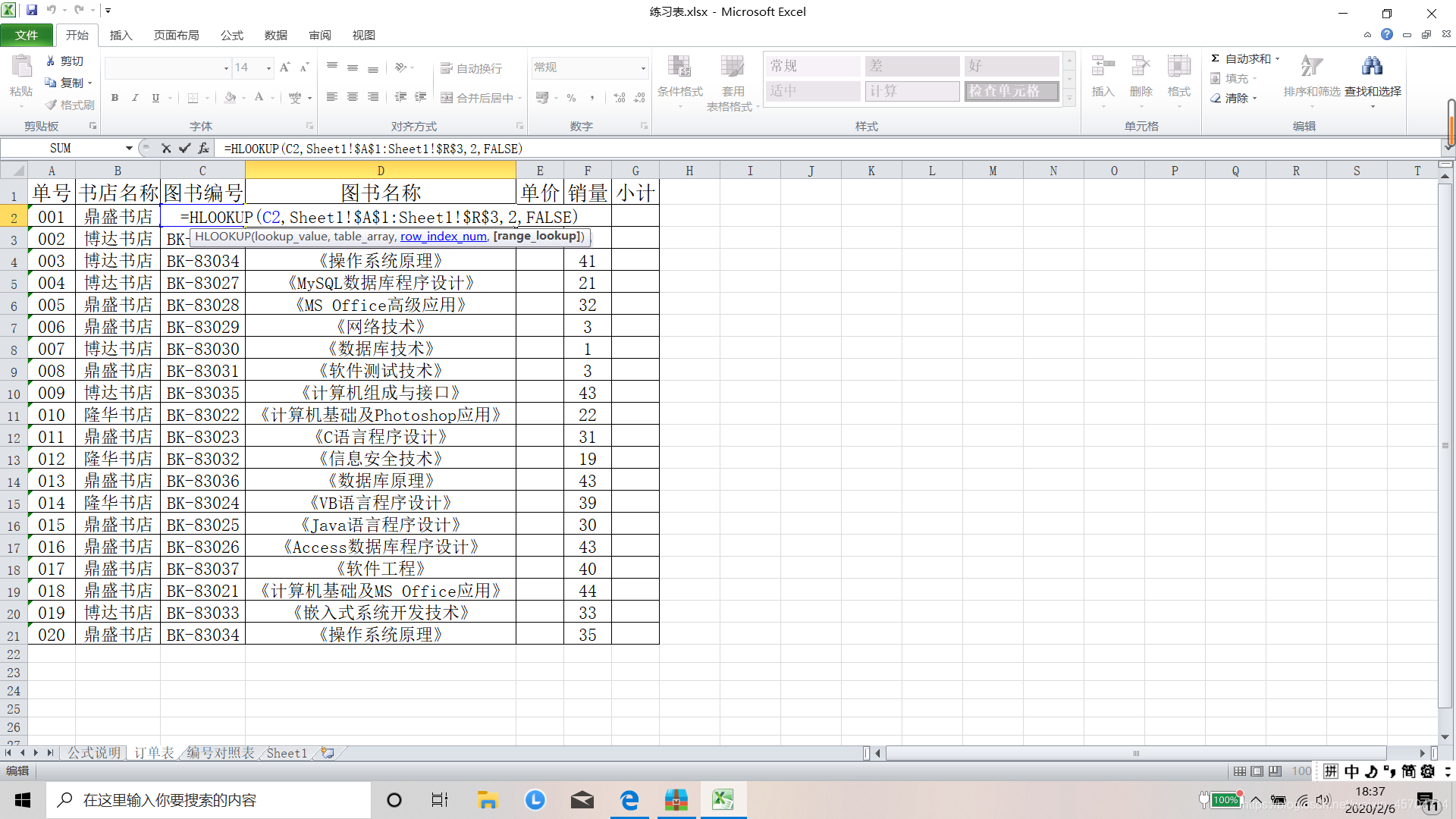Open the font size dropdown showing 14
Viewport: 1456px width, 819px height.
[x=268, y=68]
